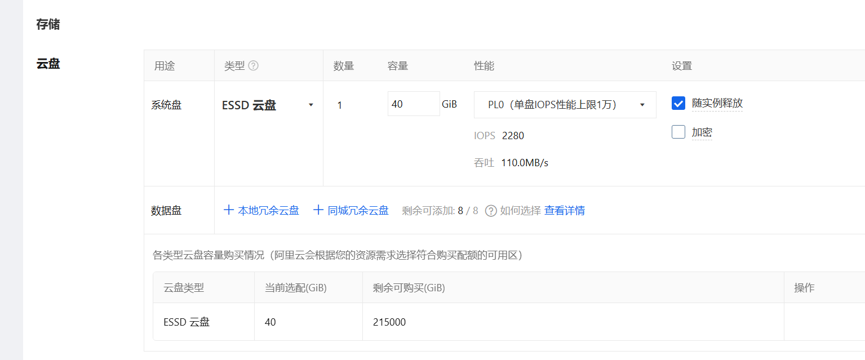Click the system disk capacity field showing 40
This screenshot has height=360, width=865.
click(x=413, y=104)
